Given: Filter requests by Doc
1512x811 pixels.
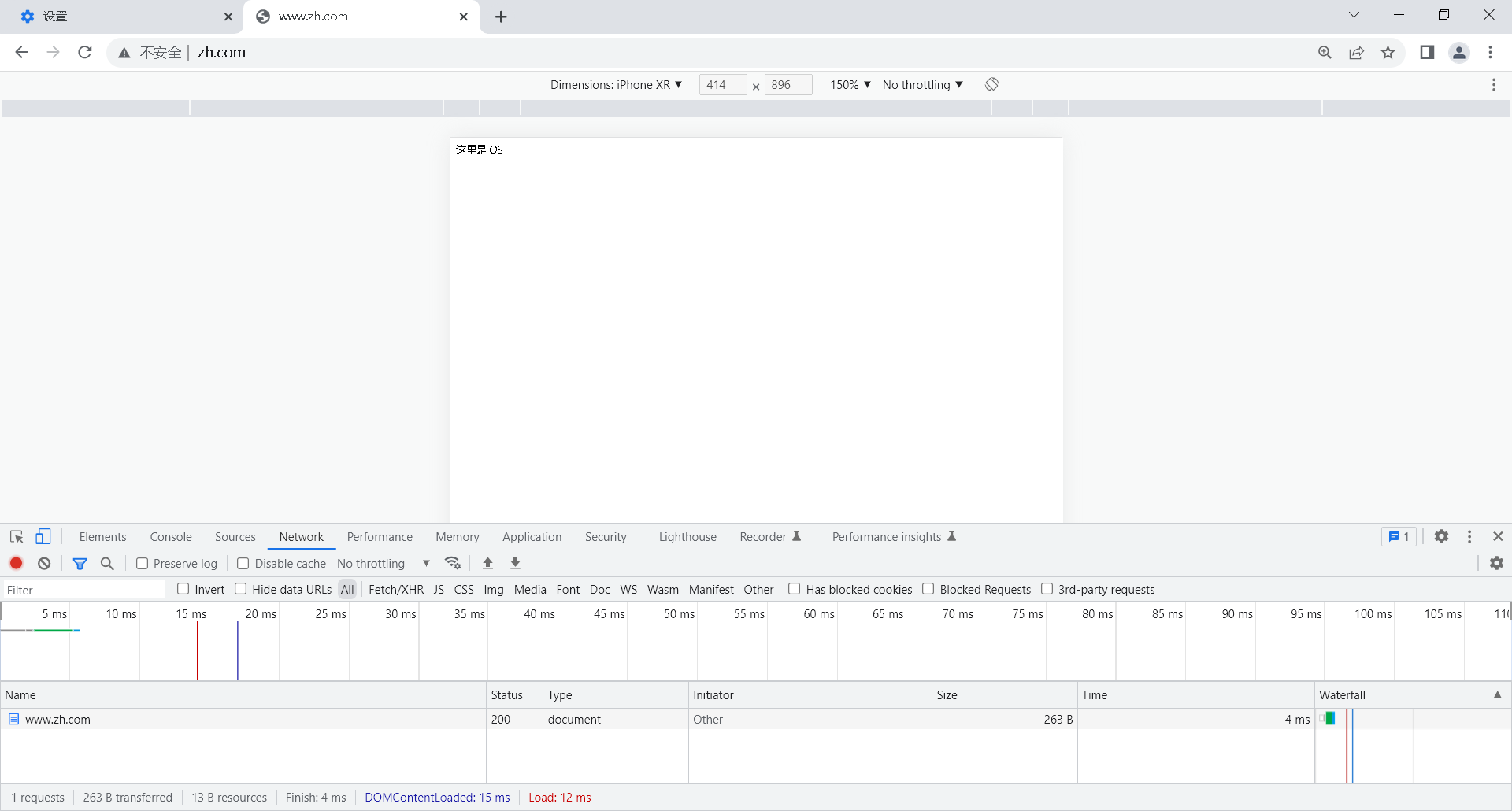Looking at the screenshot, I should click(600, 590).
